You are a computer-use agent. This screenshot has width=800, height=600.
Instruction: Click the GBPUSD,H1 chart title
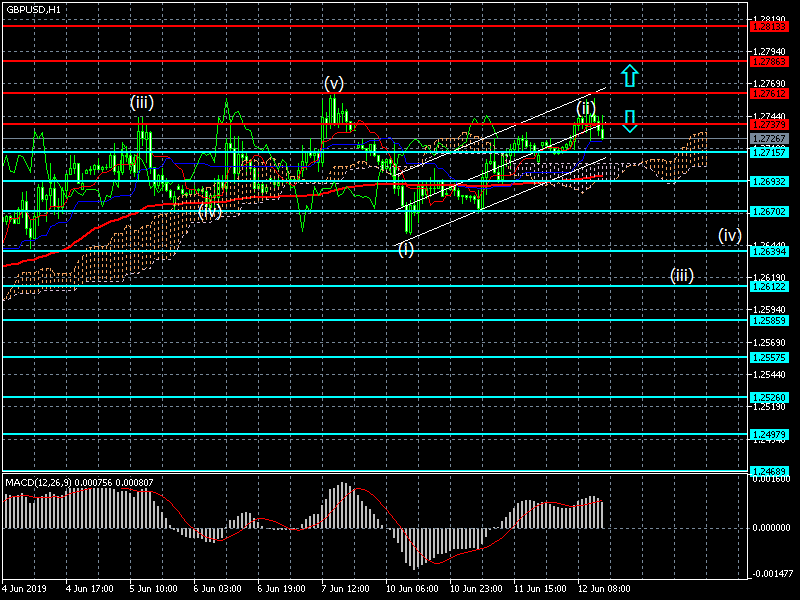coord(32,9)
